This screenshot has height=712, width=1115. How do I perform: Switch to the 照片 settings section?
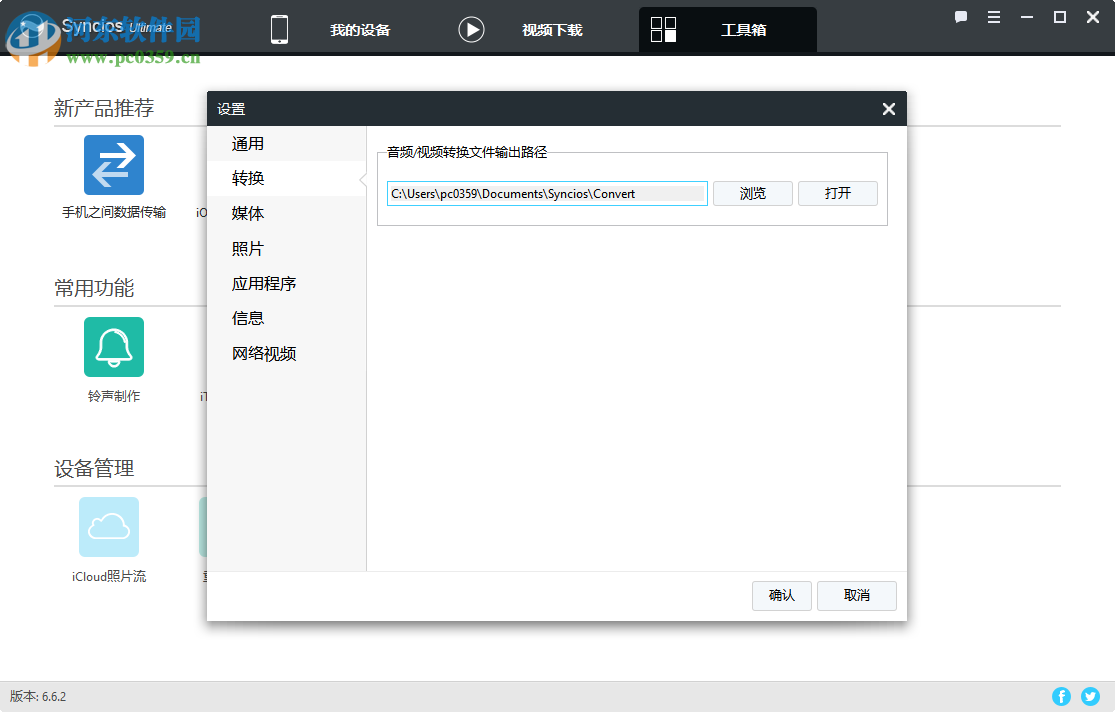tap(246, 248)
